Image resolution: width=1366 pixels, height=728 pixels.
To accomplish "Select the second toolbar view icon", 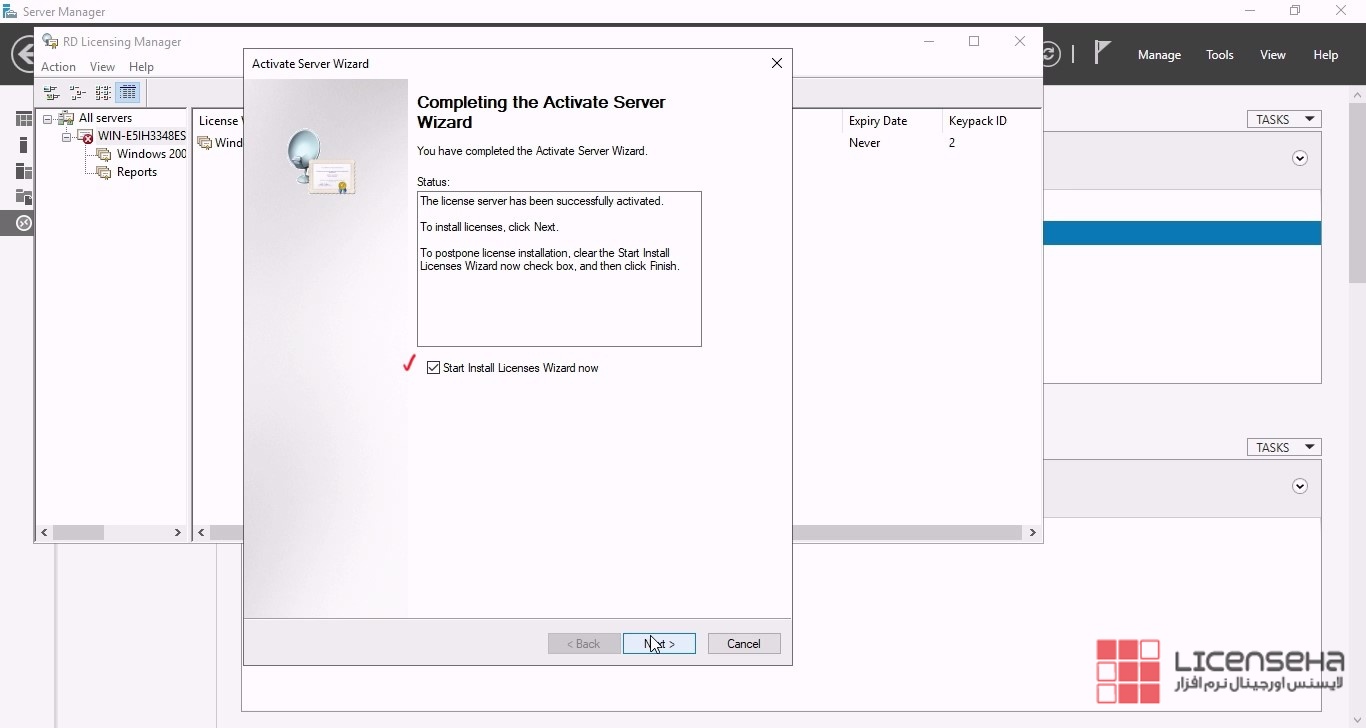I will click(x=77, y=93).
